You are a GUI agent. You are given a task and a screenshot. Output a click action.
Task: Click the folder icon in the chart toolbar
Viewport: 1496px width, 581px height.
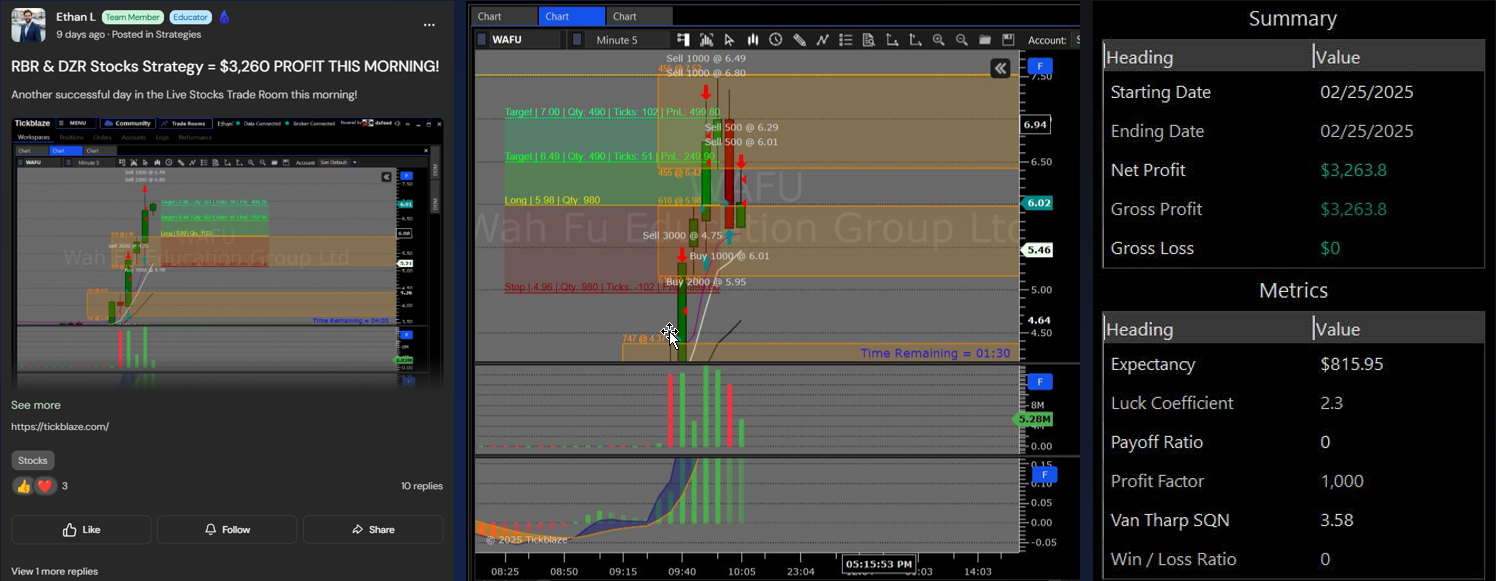985,40
